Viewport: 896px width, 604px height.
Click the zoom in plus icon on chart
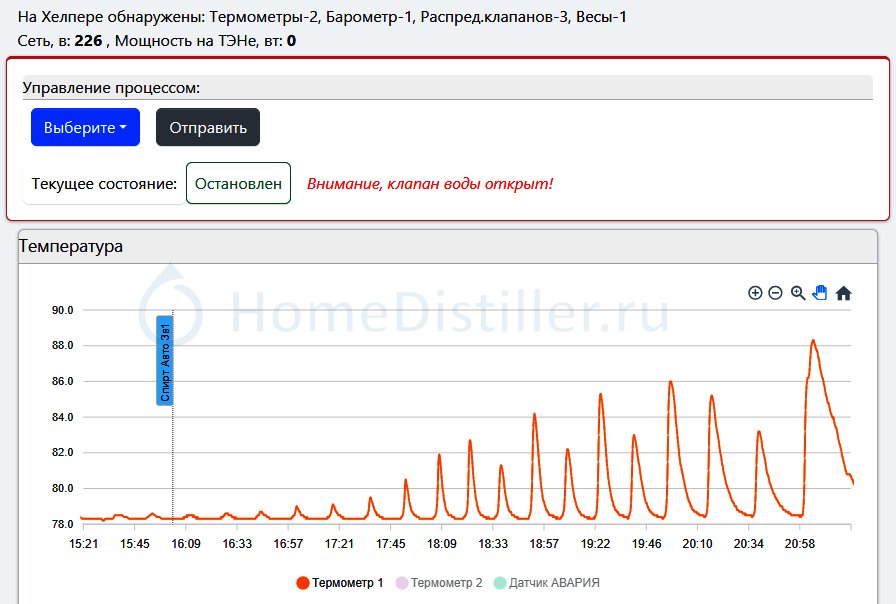(755, 293)
